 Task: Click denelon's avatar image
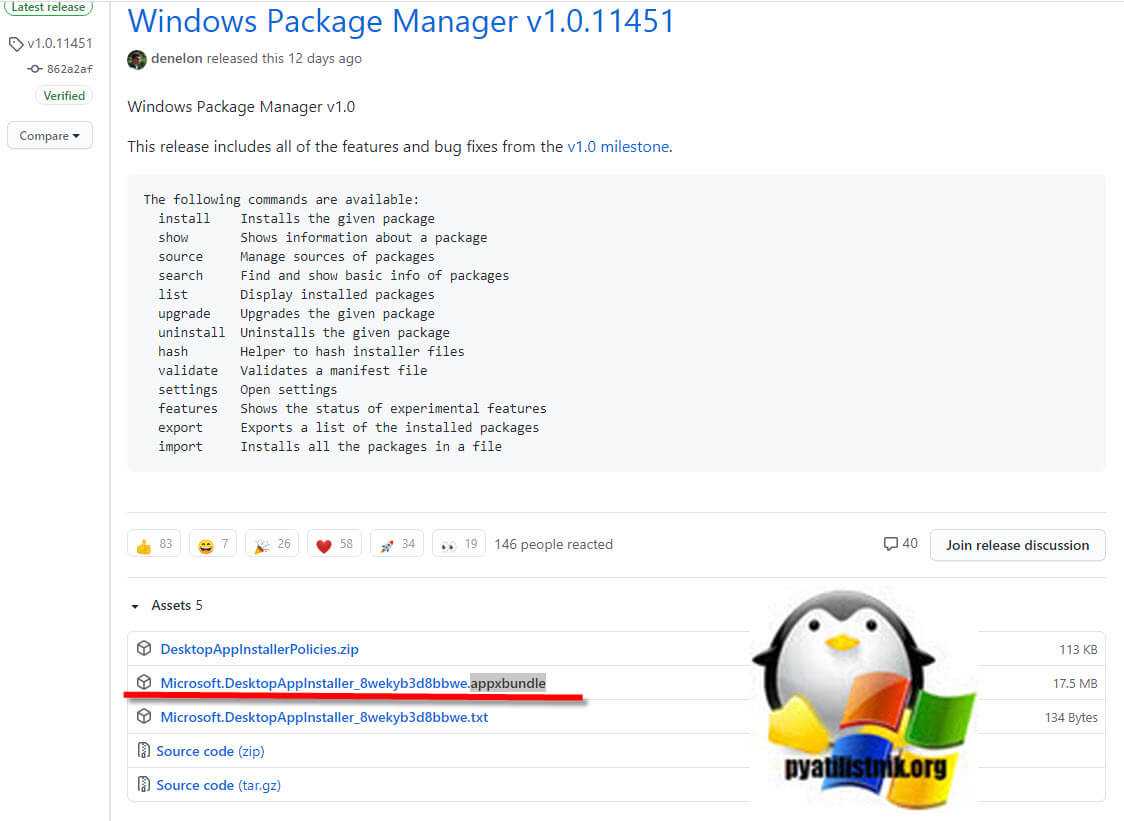(137, 59)
